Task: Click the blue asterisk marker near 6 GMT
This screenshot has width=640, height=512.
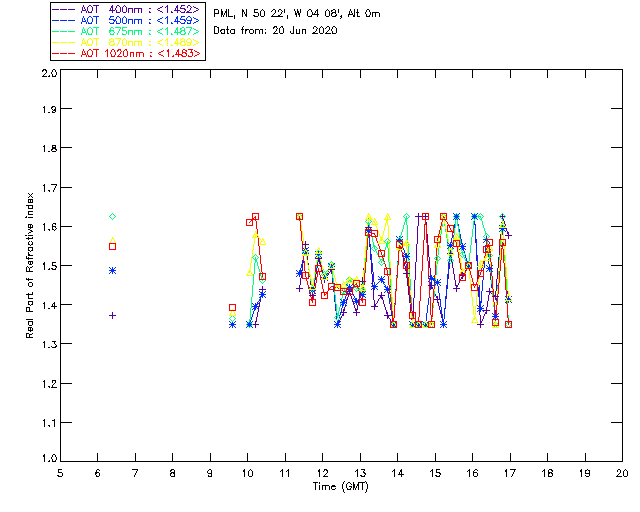Action: click(x=113, y=270)
